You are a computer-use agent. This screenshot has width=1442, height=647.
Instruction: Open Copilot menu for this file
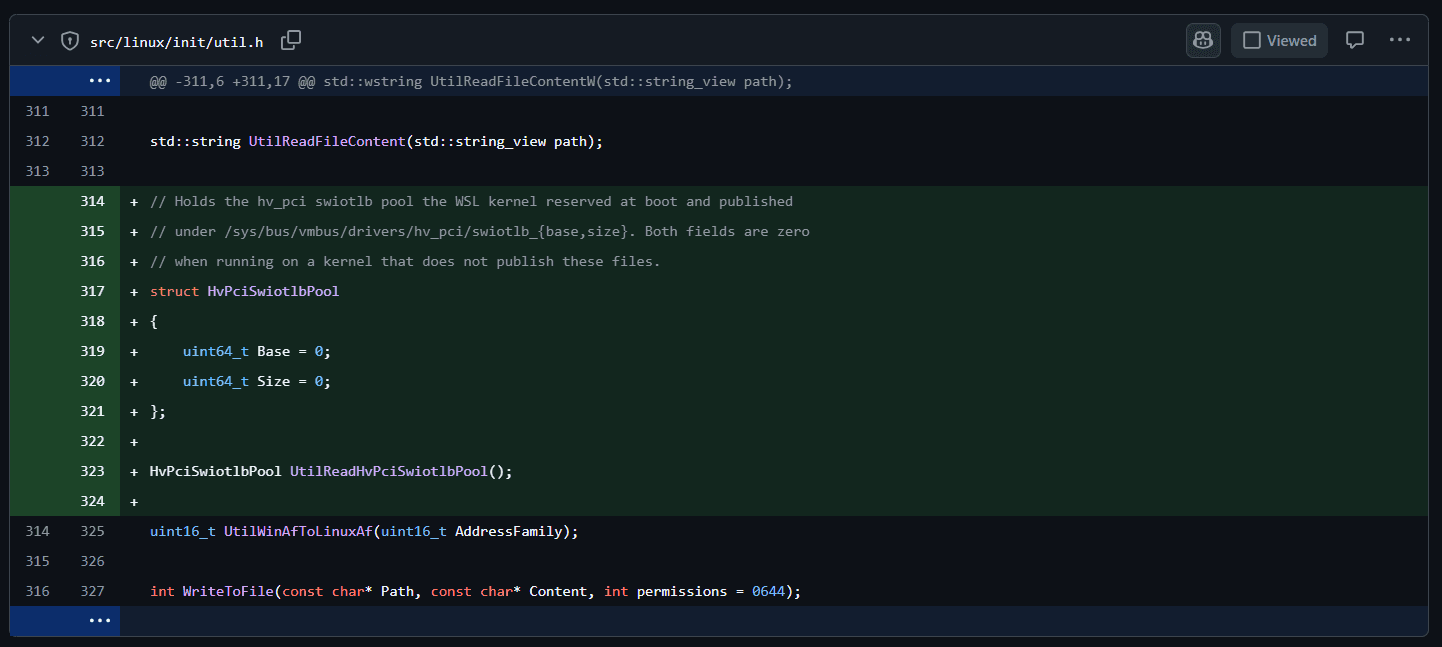point(1203,40)
